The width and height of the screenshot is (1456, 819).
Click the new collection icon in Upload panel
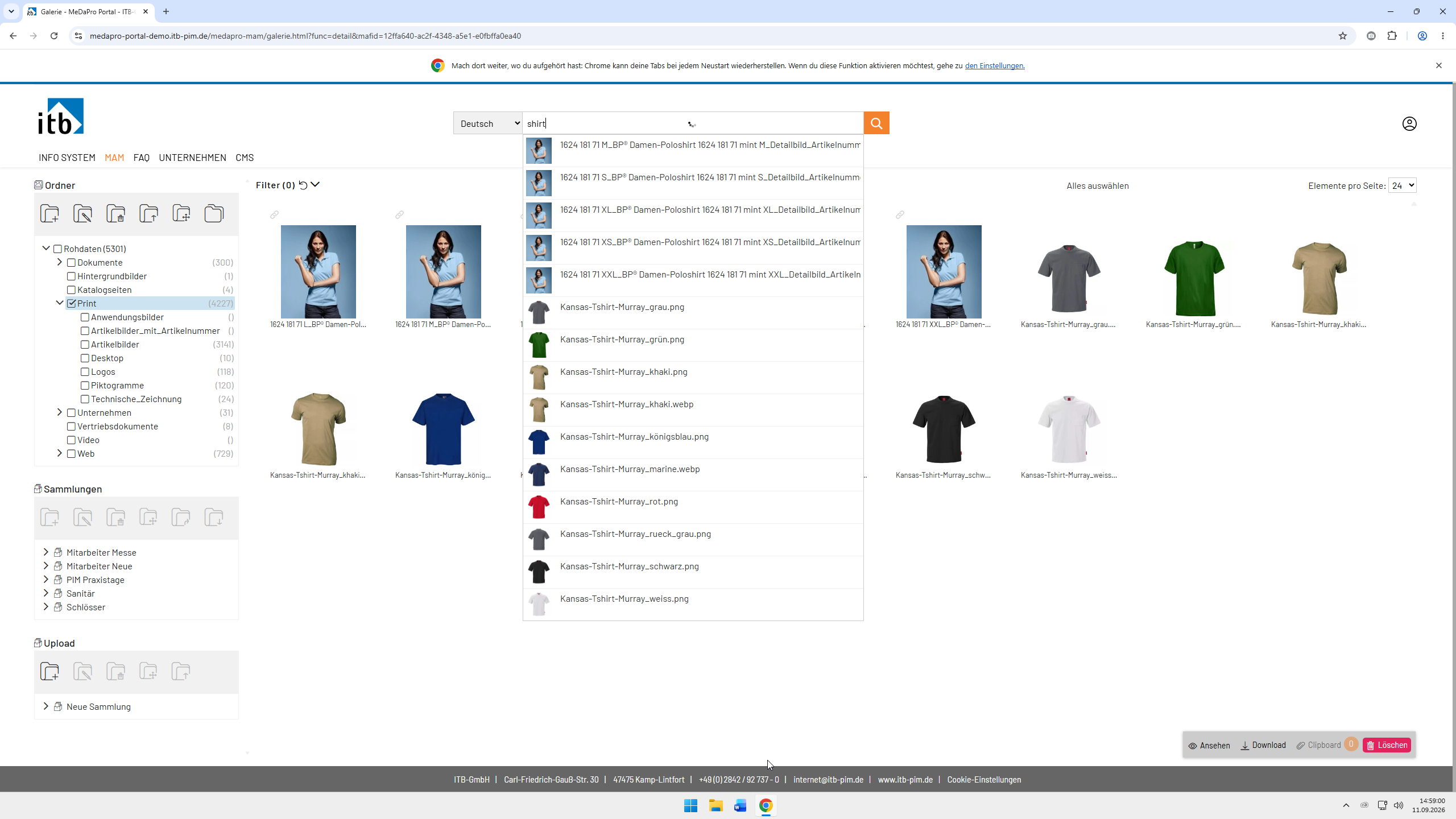(49, 672)
